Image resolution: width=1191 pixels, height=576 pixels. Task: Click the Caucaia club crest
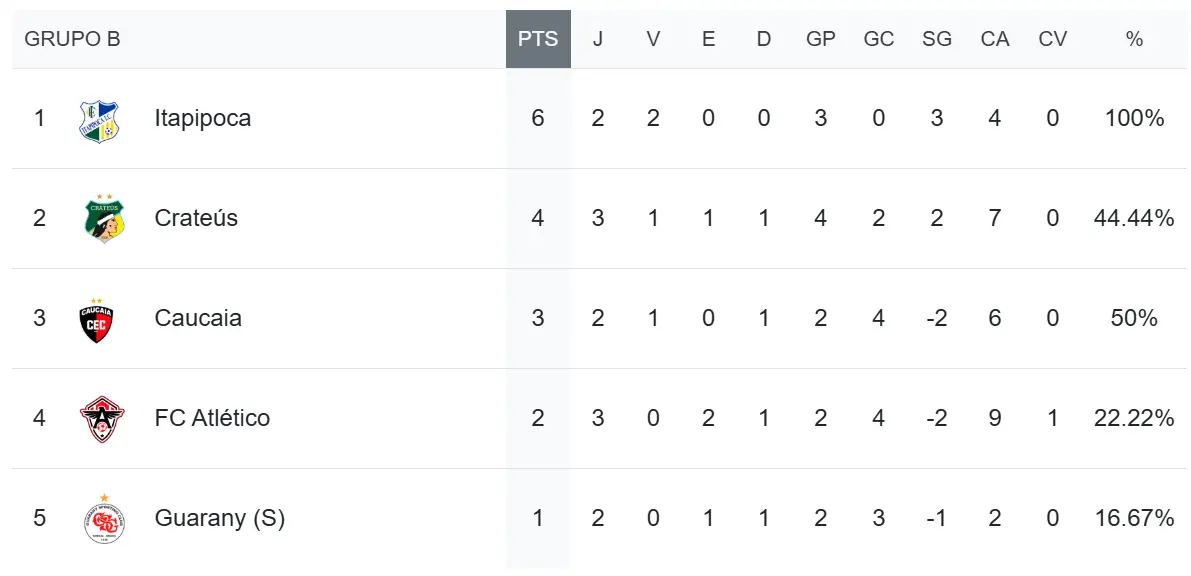pyautogui.click(x=96, y=319)
